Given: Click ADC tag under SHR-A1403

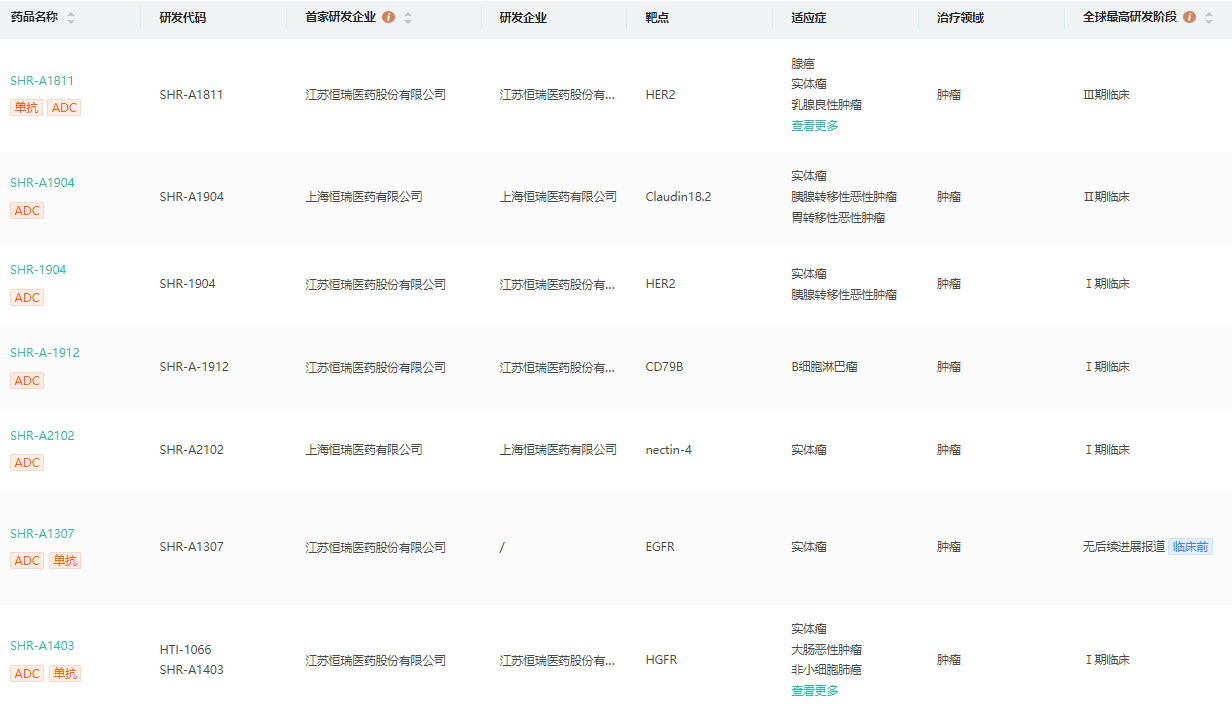Looking at the screenshot, I should 27,674.
